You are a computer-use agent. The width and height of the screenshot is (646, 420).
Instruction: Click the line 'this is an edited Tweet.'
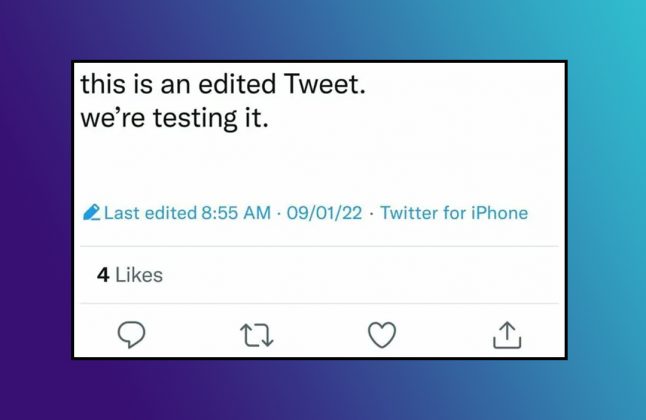[x=224, y=86]
